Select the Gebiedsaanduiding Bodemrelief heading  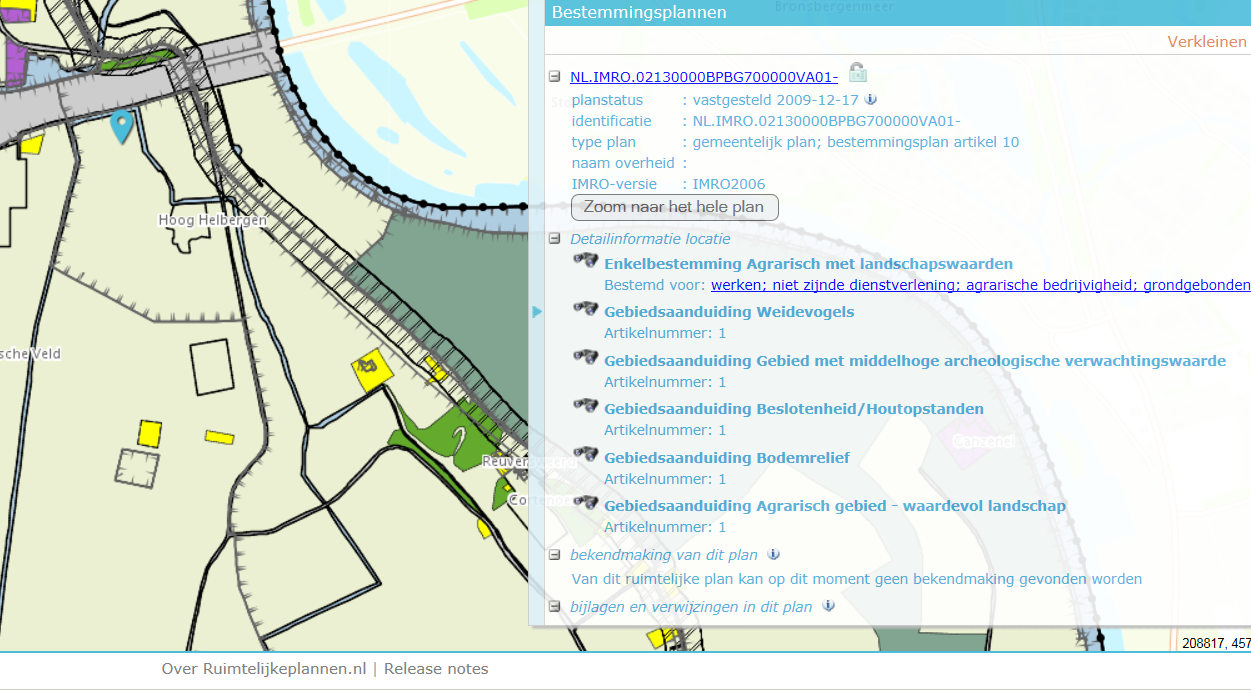click(727, 457)
